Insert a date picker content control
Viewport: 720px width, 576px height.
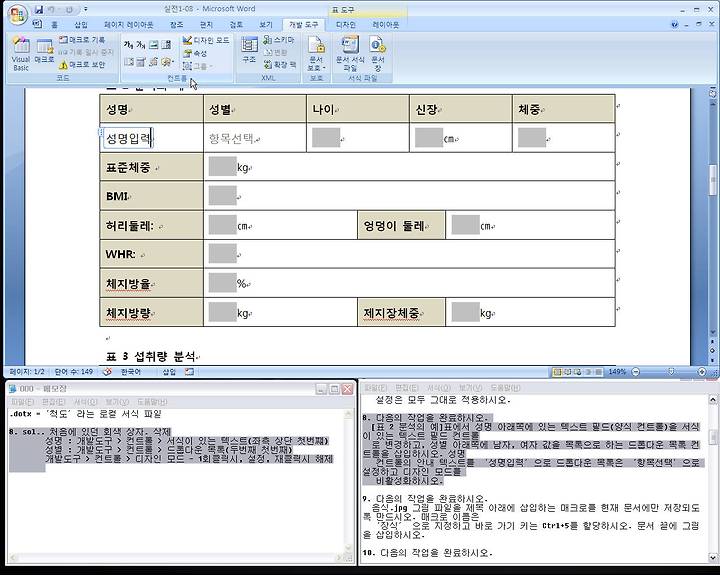pyautogui.click(x=141, y=62)
